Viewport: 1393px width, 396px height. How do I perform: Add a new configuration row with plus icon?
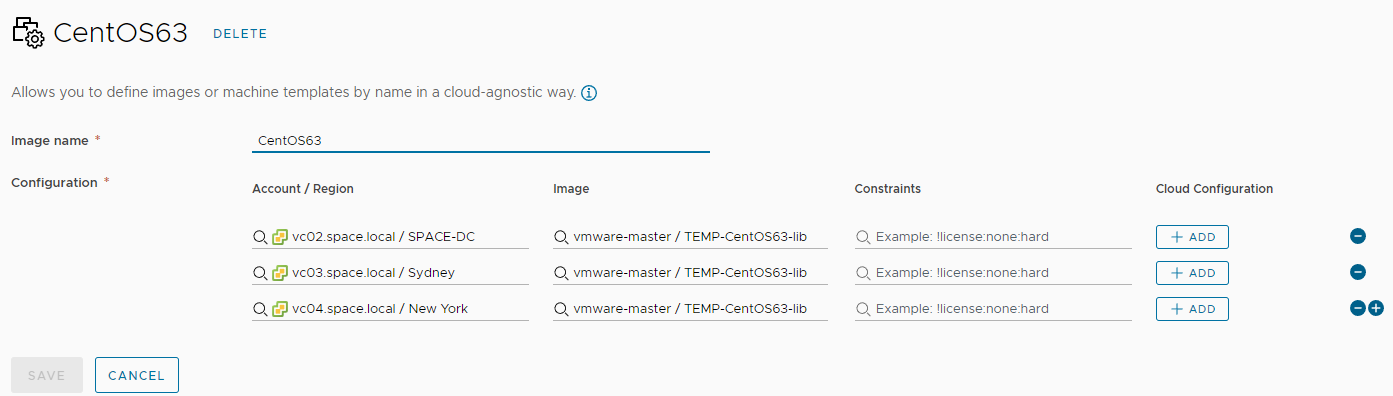(x=1376, y=308)
